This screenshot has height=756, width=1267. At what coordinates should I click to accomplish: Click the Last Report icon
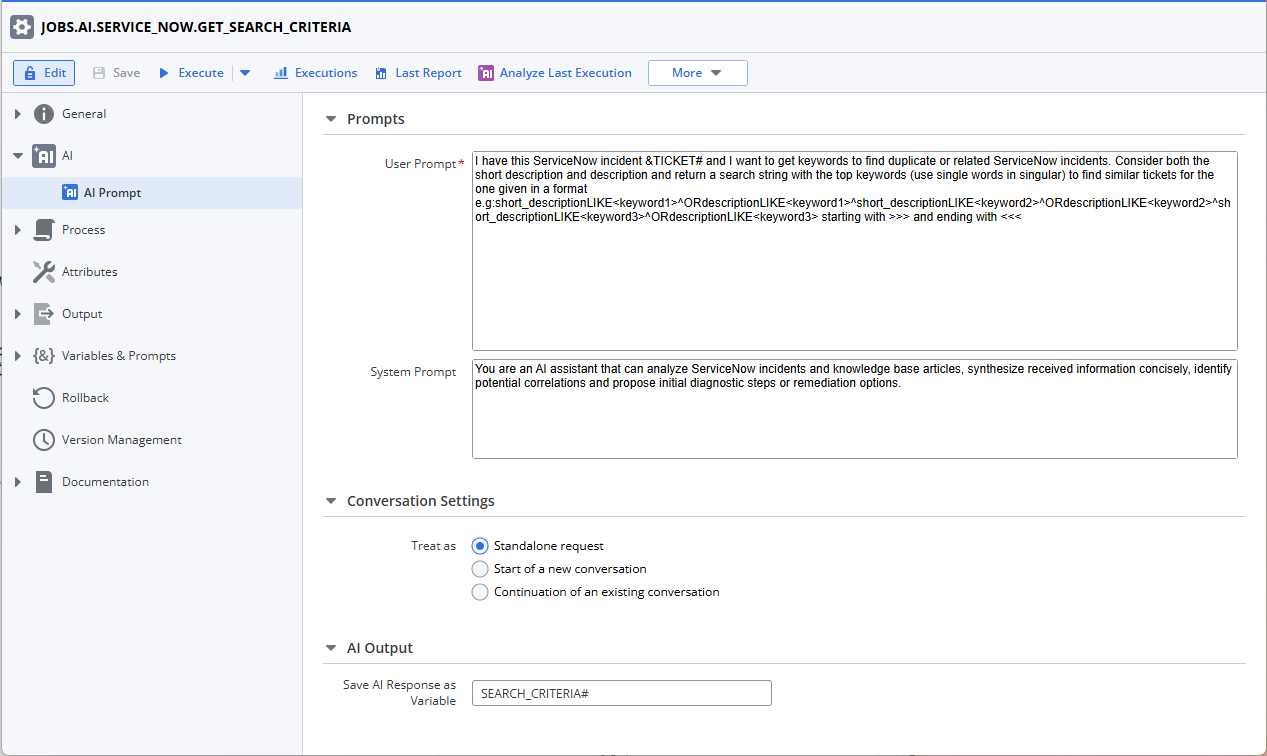(x=381, y=73)
